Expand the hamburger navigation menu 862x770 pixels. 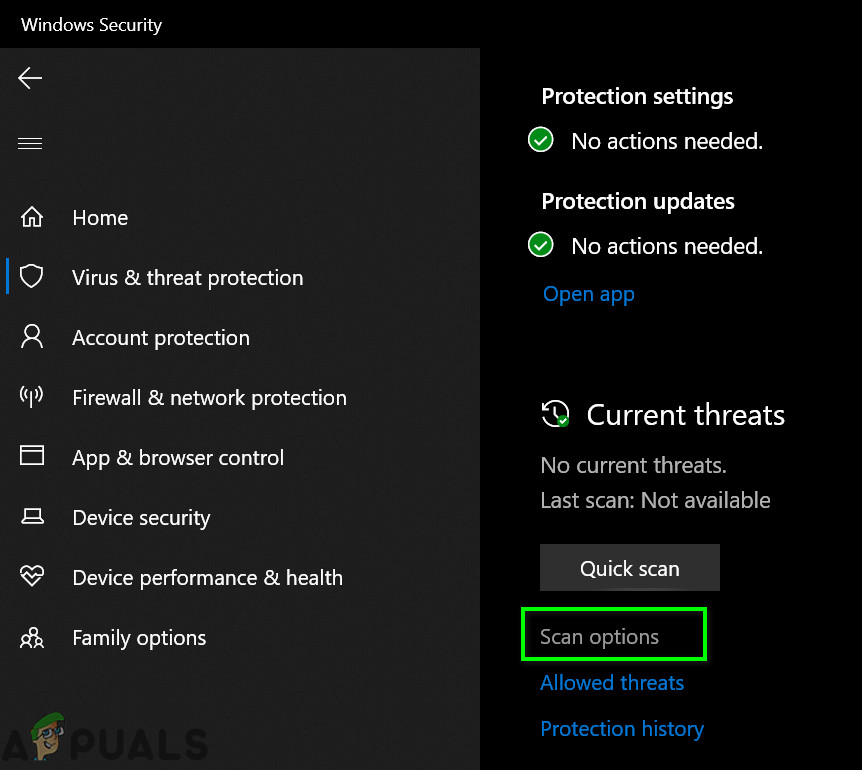click(30, 143)
